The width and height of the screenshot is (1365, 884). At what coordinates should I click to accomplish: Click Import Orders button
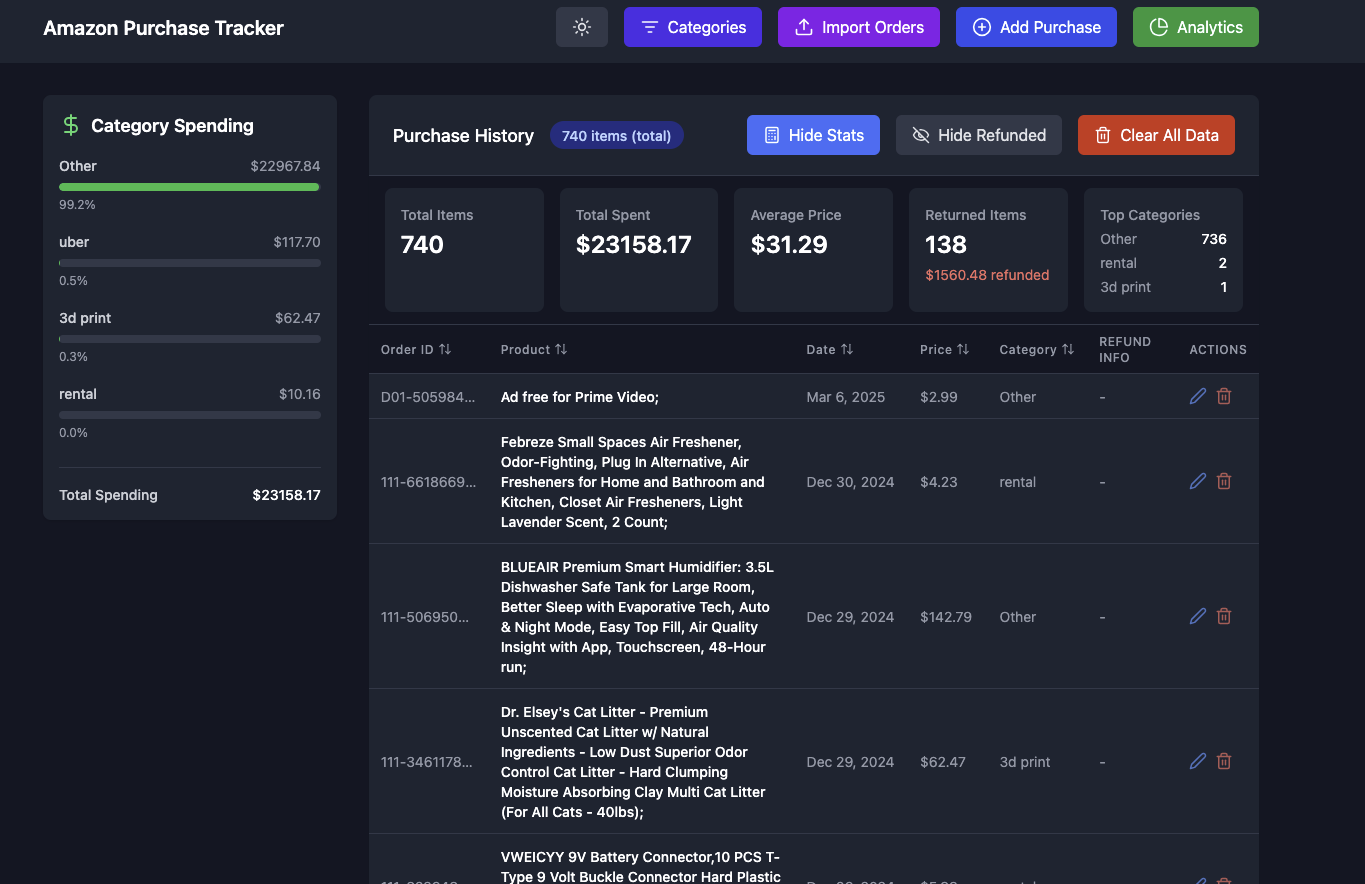[859, 27]
